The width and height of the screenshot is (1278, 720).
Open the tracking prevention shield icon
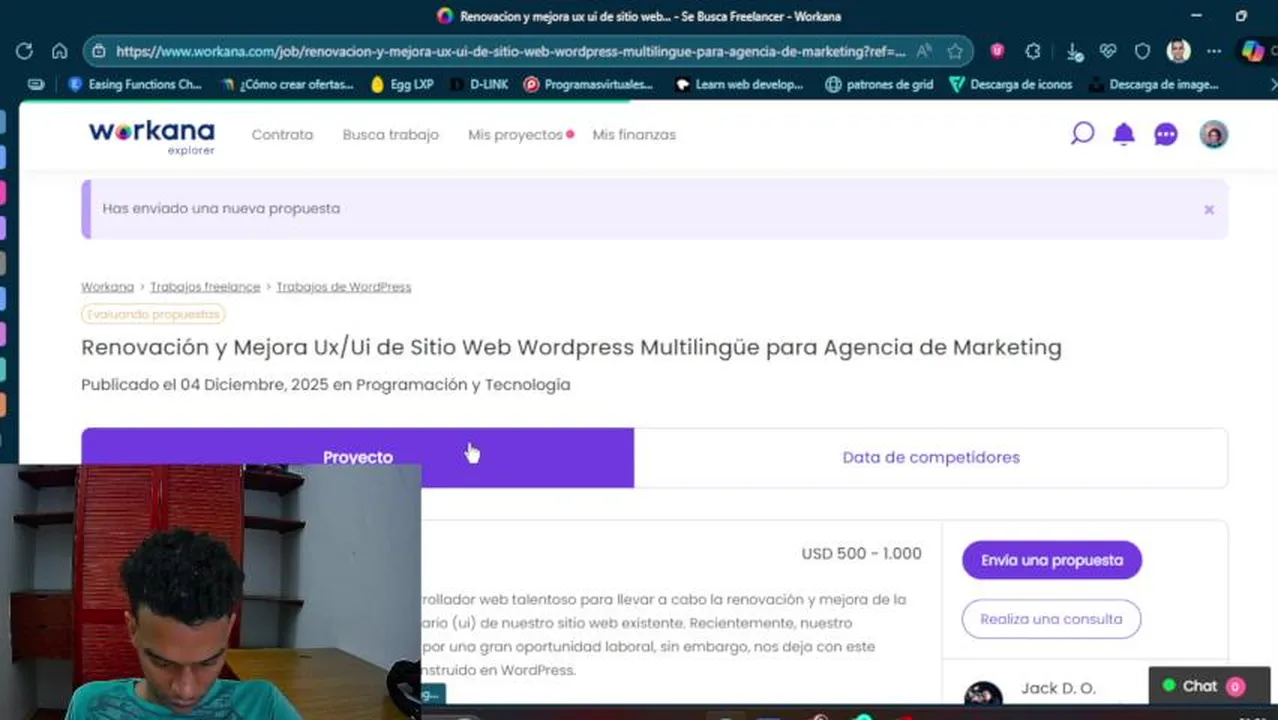pos(1142,51)
